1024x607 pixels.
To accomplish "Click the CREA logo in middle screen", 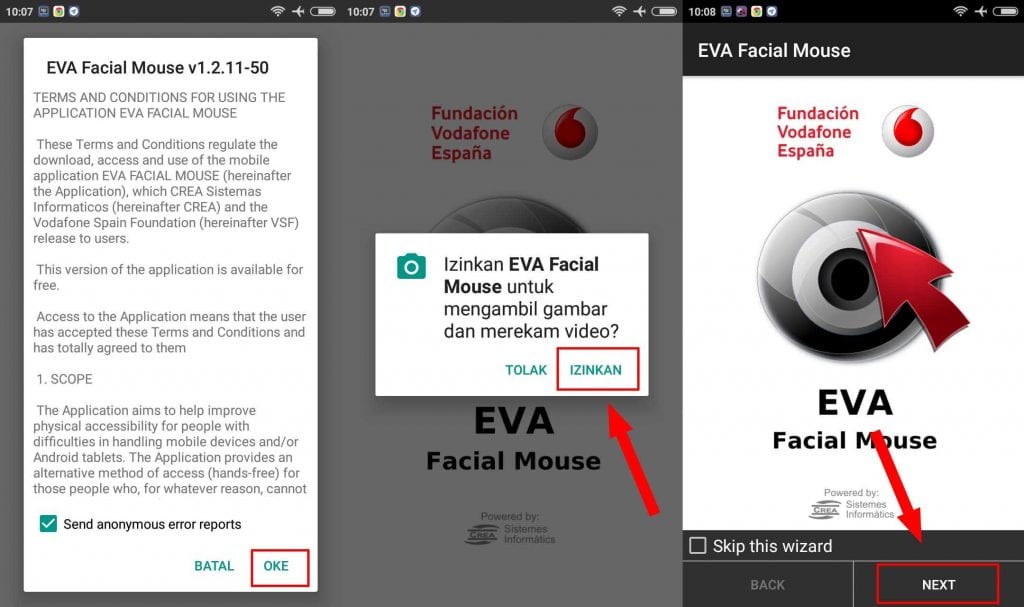I will point(482,534).
